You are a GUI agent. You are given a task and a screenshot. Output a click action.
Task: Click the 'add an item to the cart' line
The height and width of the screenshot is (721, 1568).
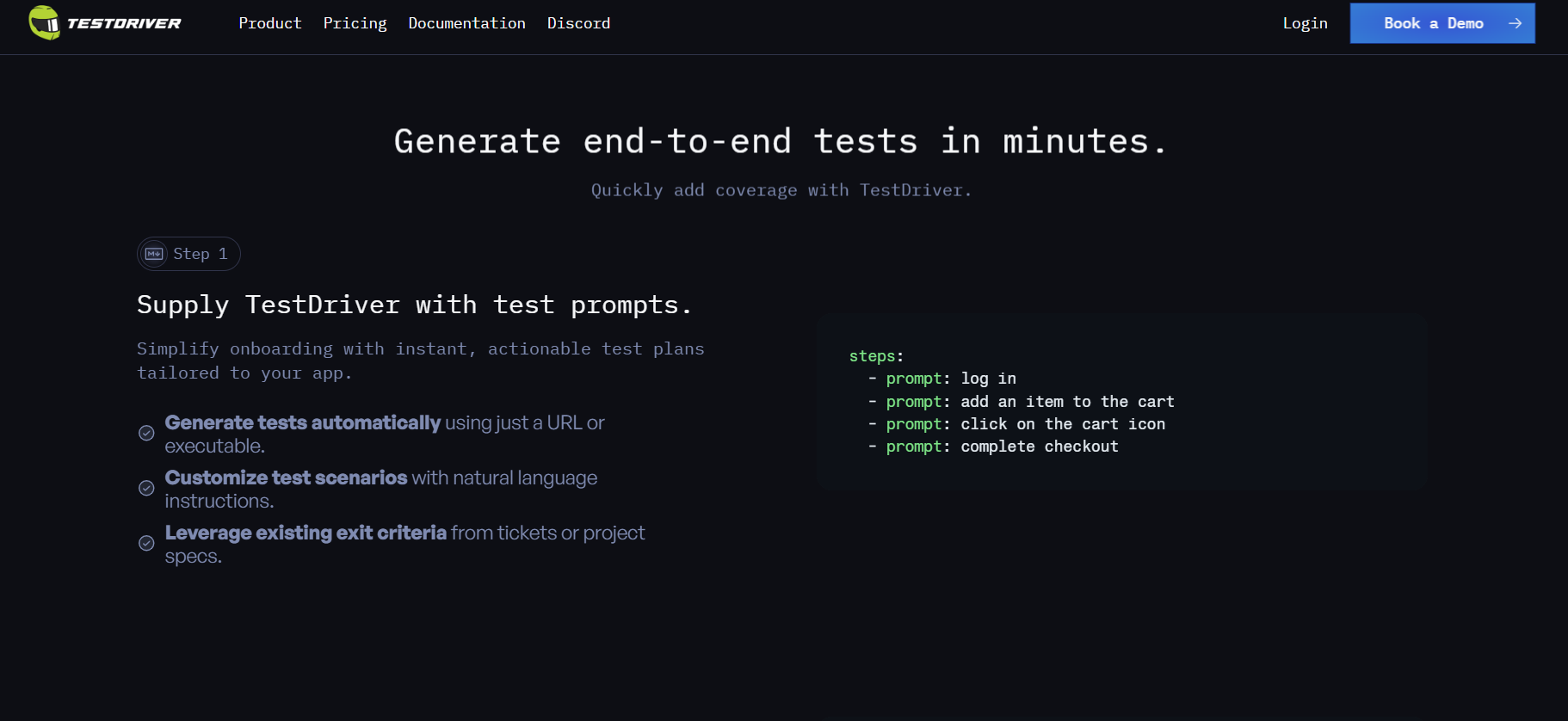(x=1022, y=402)
